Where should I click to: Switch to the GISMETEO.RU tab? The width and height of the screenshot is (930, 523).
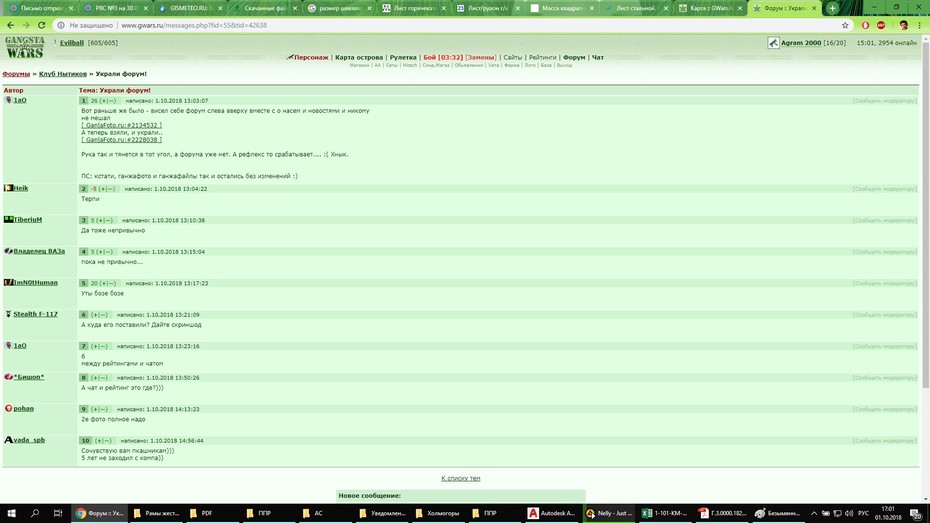[x=189, y=8]
